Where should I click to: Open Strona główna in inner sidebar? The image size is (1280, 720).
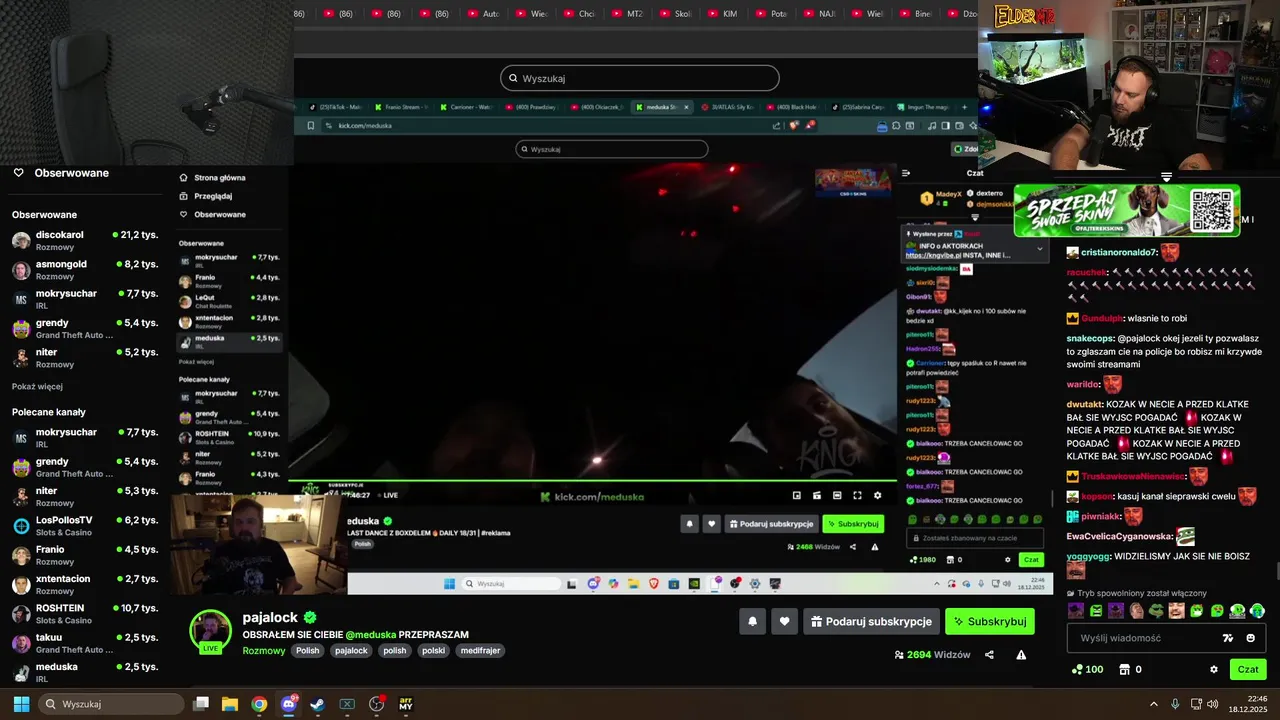[x=212, y=177]
